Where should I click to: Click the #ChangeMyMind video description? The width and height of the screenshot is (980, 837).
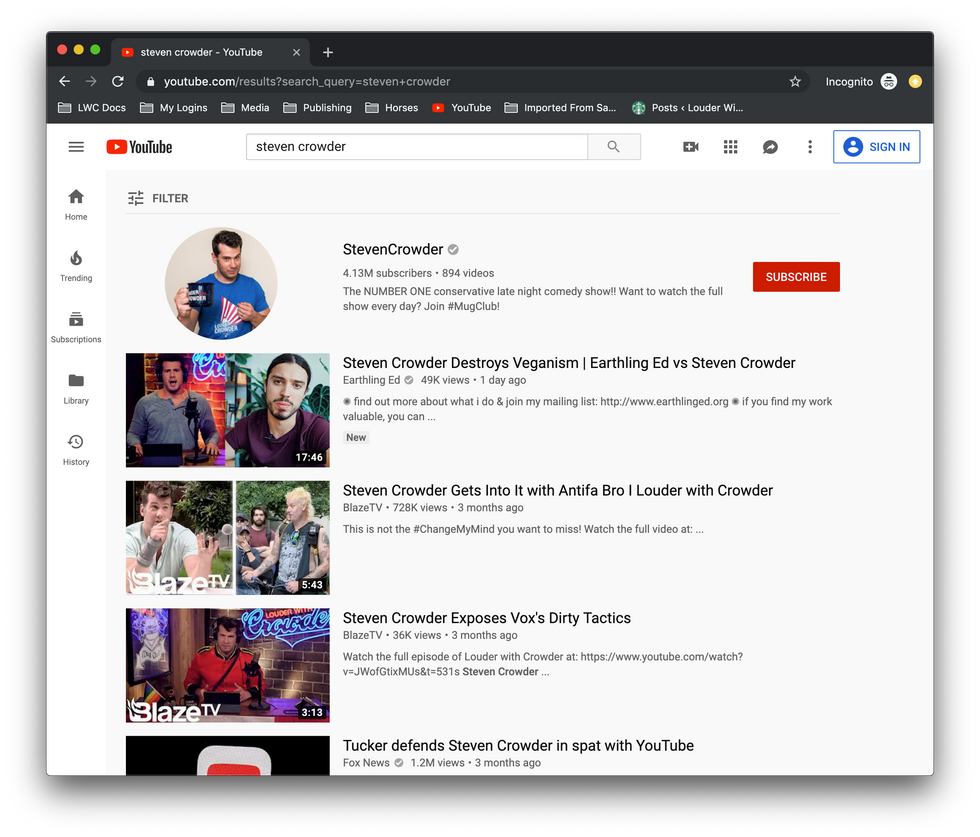(x=523, y=529)
